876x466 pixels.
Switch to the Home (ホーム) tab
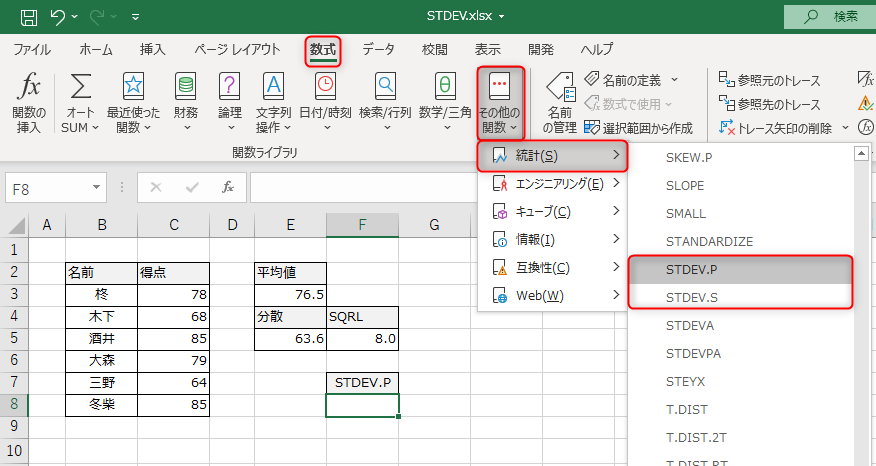pos(96,49)
